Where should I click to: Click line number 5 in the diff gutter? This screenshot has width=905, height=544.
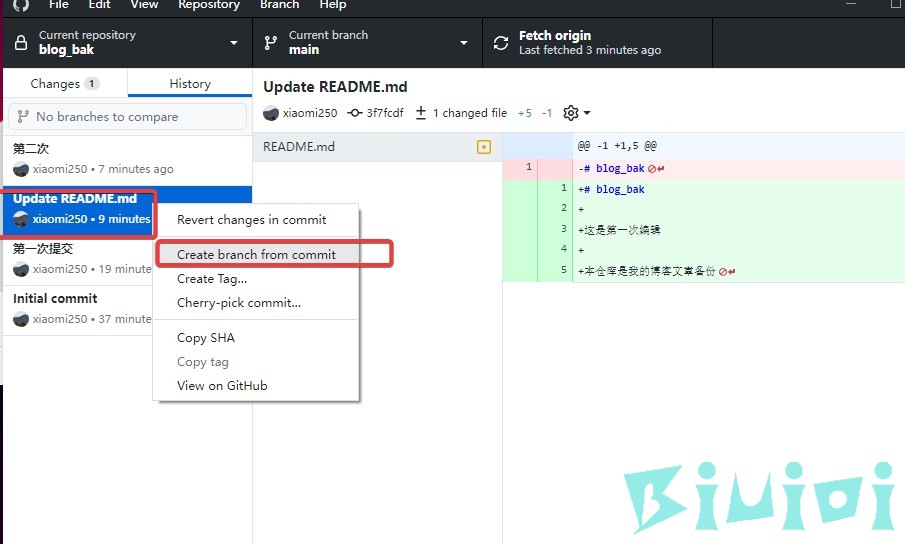564,269
